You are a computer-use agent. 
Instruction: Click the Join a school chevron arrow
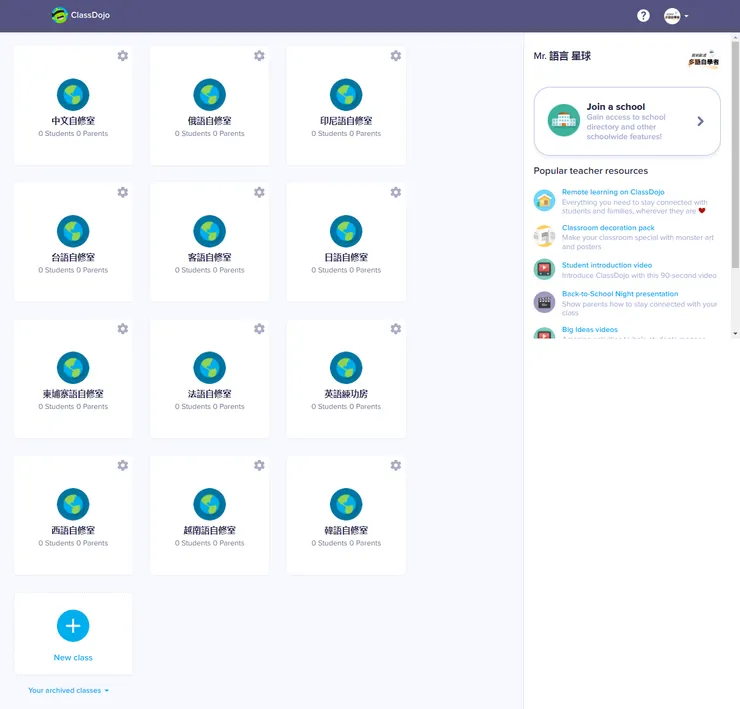pyautogui.click(x=700, y=121)
